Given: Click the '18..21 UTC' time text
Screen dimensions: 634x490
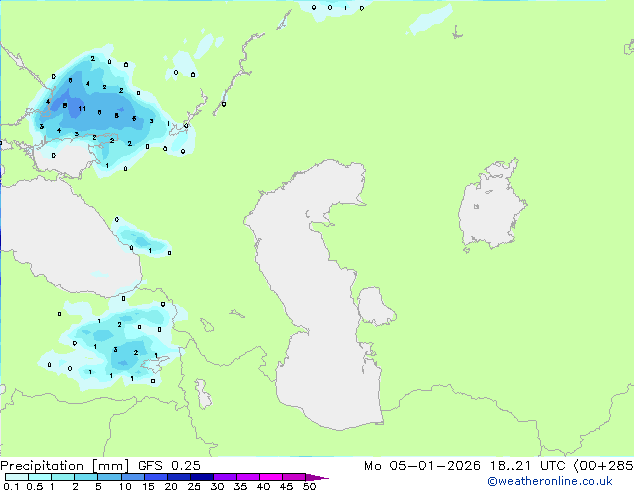Looking at the screenshot, I should pyautogui.click(x=527, y=466).
